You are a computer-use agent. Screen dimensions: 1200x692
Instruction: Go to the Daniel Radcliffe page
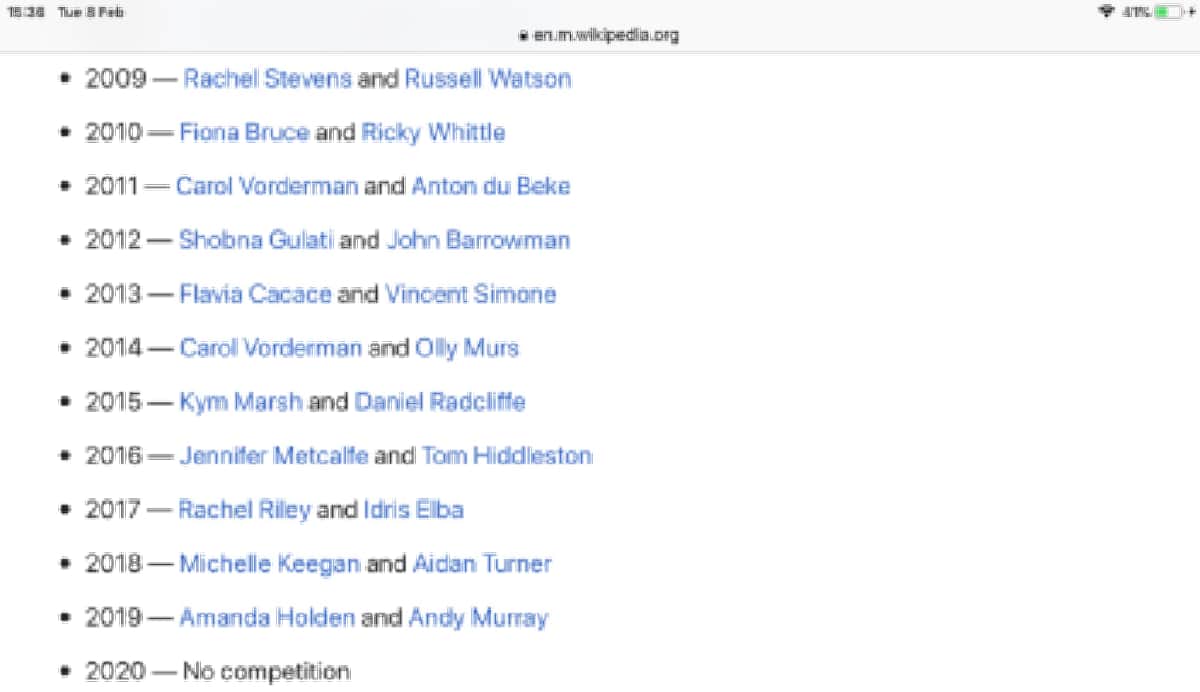point(440,403)
